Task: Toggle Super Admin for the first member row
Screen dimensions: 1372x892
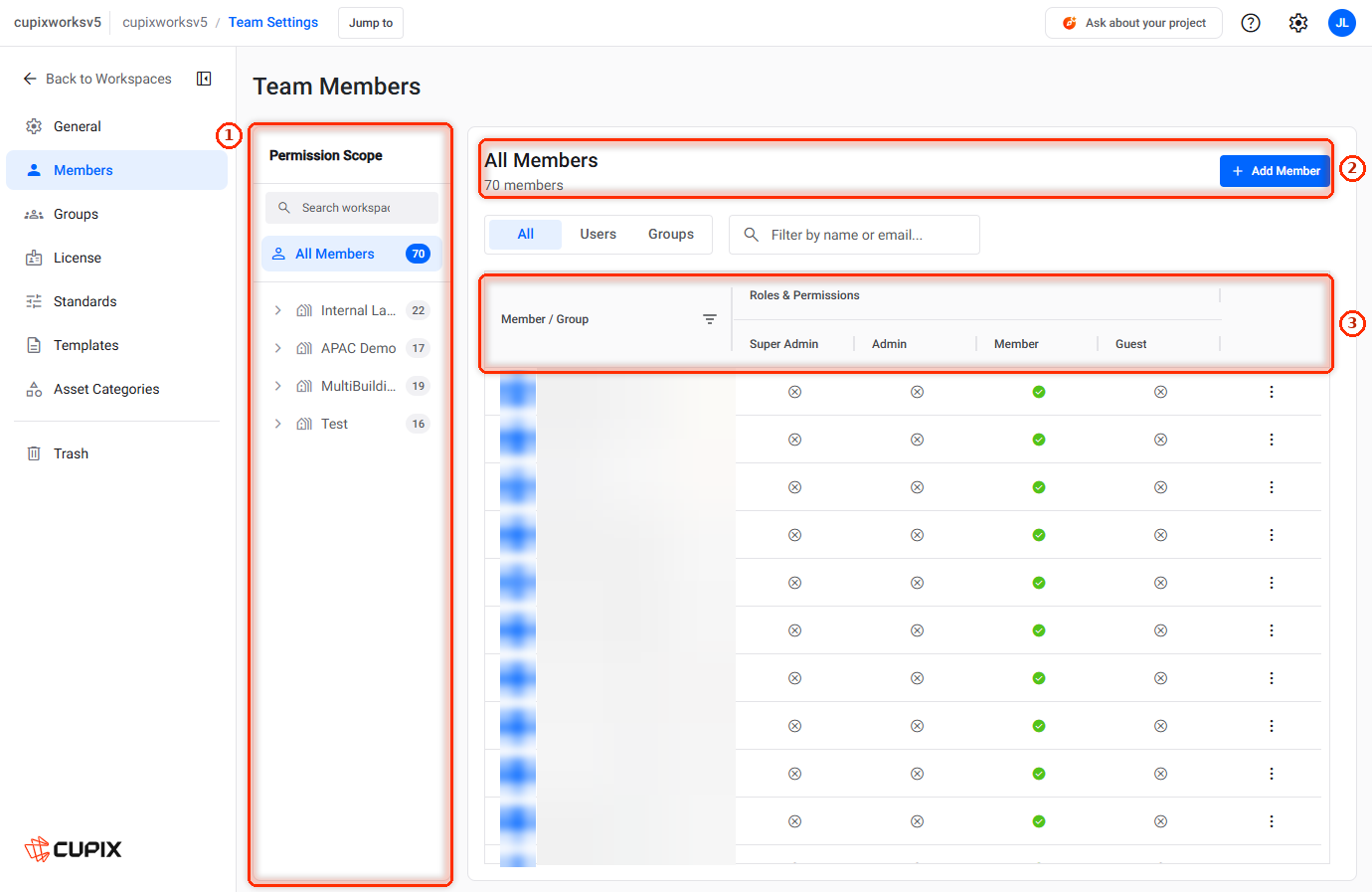Action: (x=794, y=392)
